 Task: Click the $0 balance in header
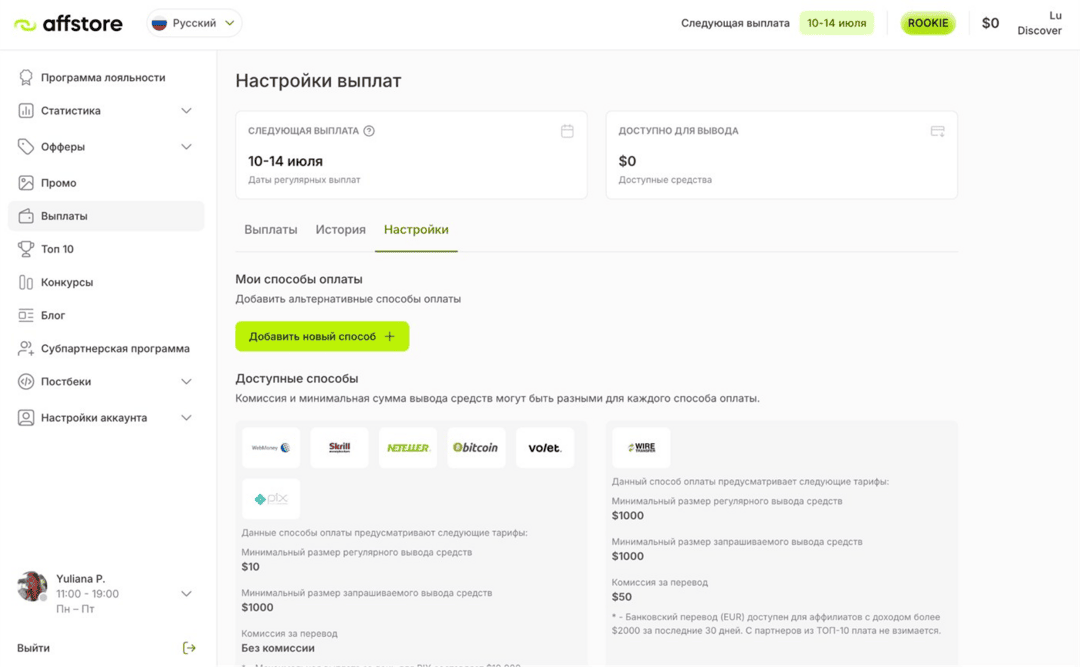(x=990, y=23)
